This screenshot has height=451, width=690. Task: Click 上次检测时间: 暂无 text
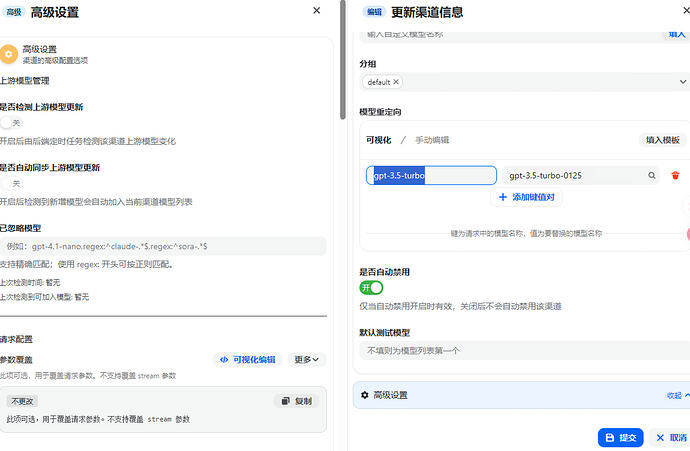(x=30, y=282)
